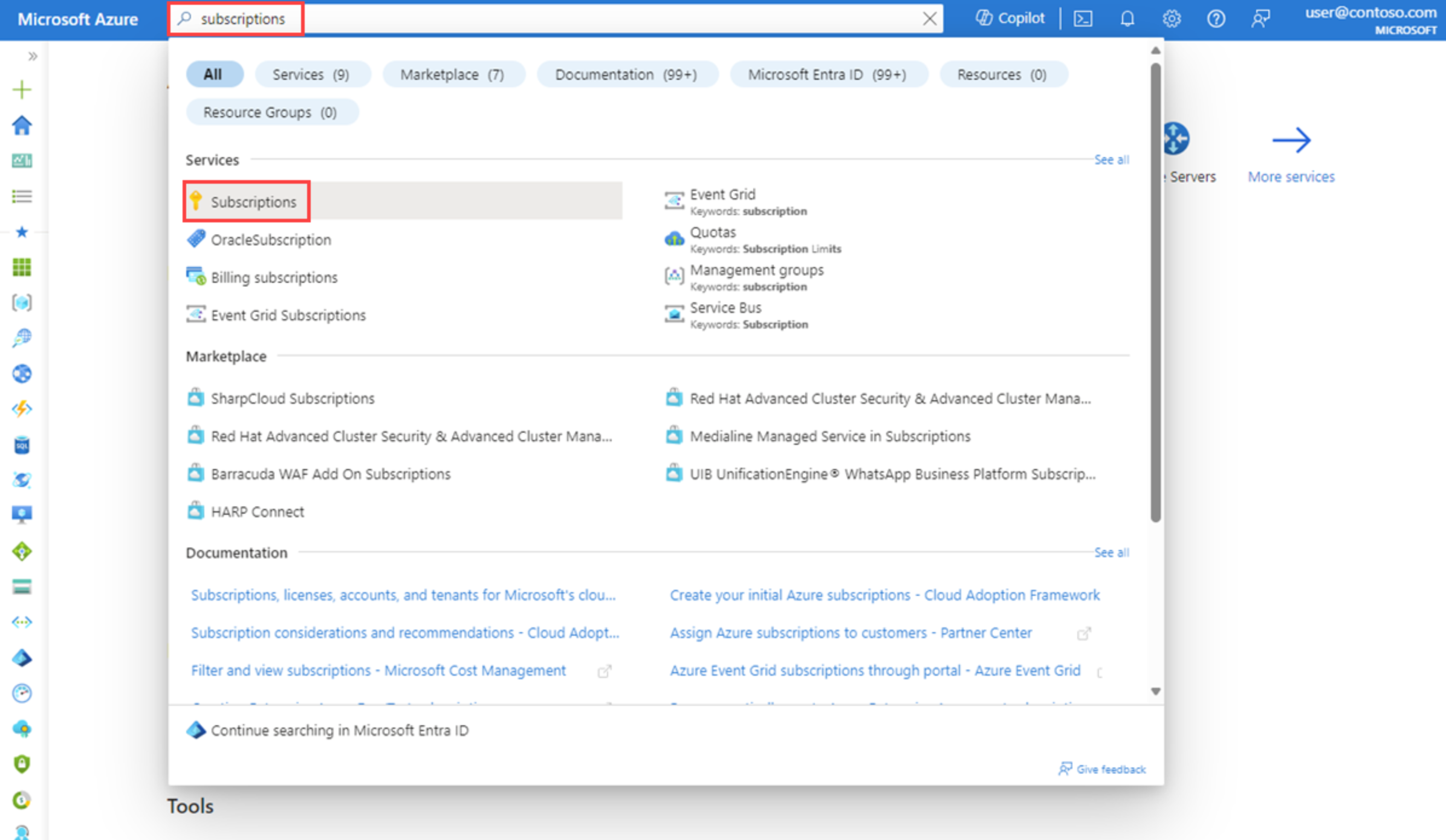See all Documentation results
The height and width of the screenshot is (840, 1446).
pos(1111,552)
